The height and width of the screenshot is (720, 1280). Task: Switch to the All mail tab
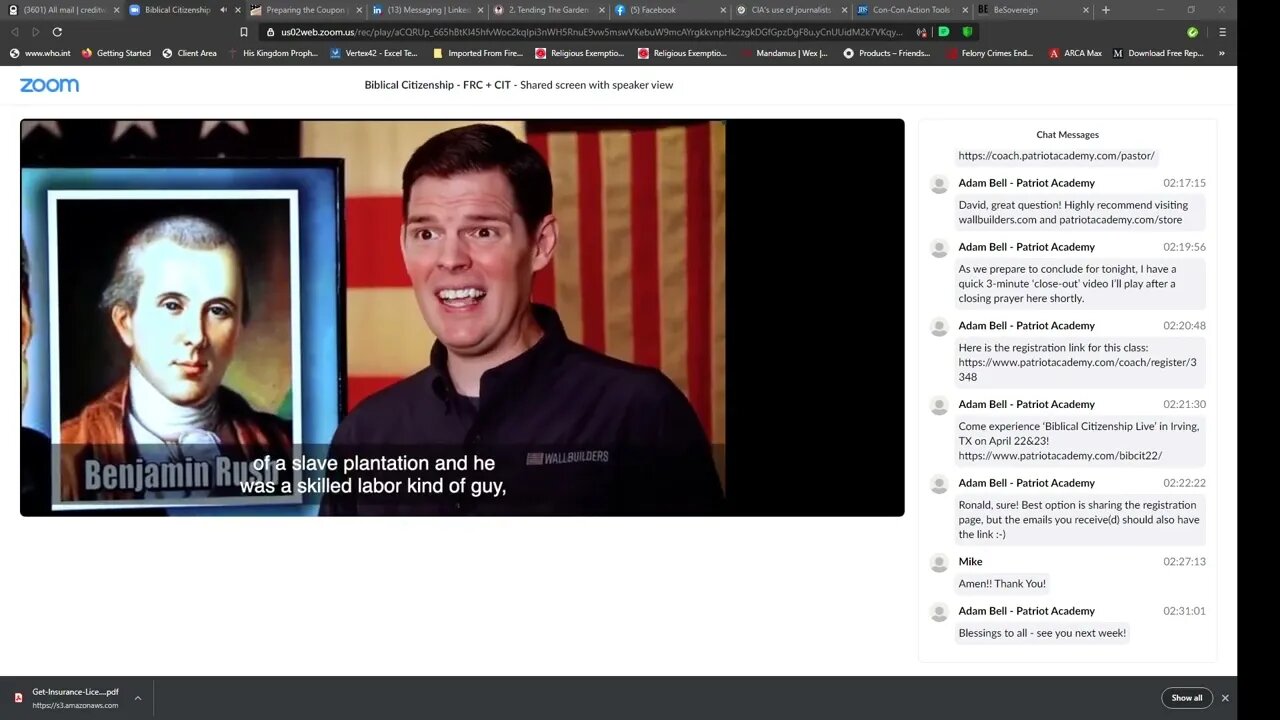click(x=62, y=10)
